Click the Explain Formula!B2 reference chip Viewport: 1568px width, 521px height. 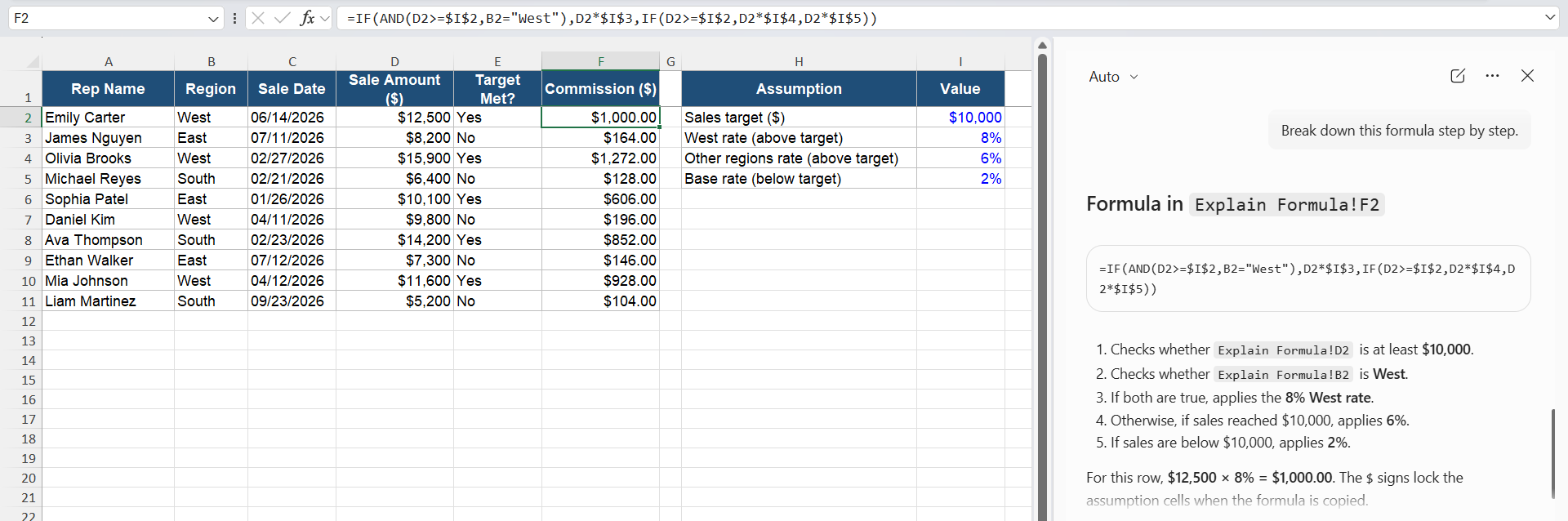1284,375
